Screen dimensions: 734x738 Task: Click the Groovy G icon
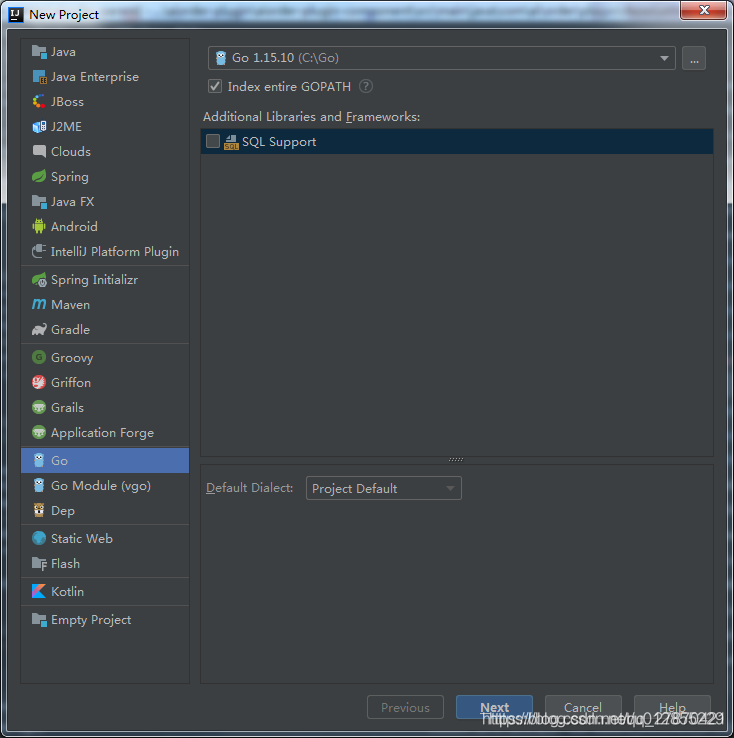[x=39, y=357]
